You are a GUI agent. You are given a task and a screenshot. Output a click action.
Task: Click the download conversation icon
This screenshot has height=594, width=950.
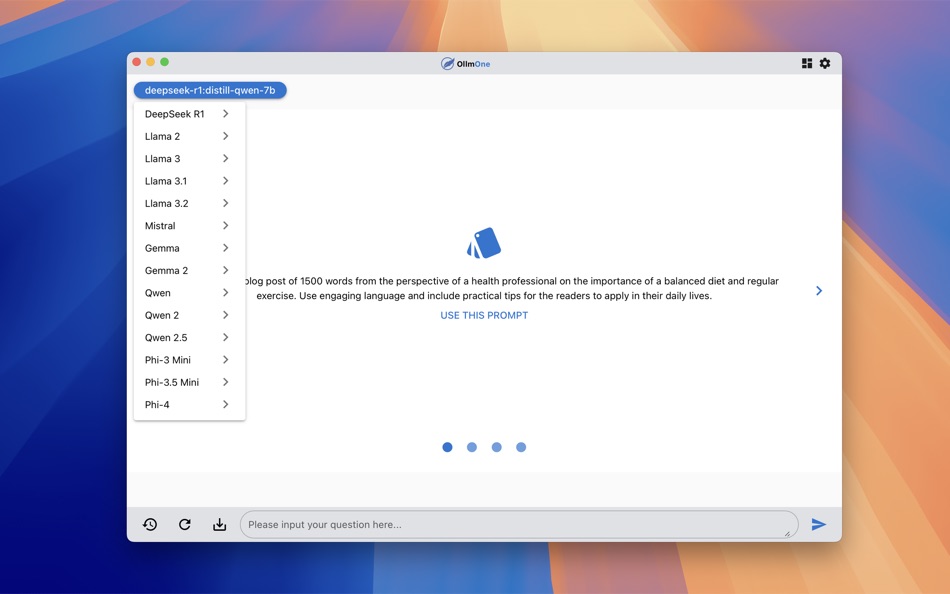click(219, 524)
